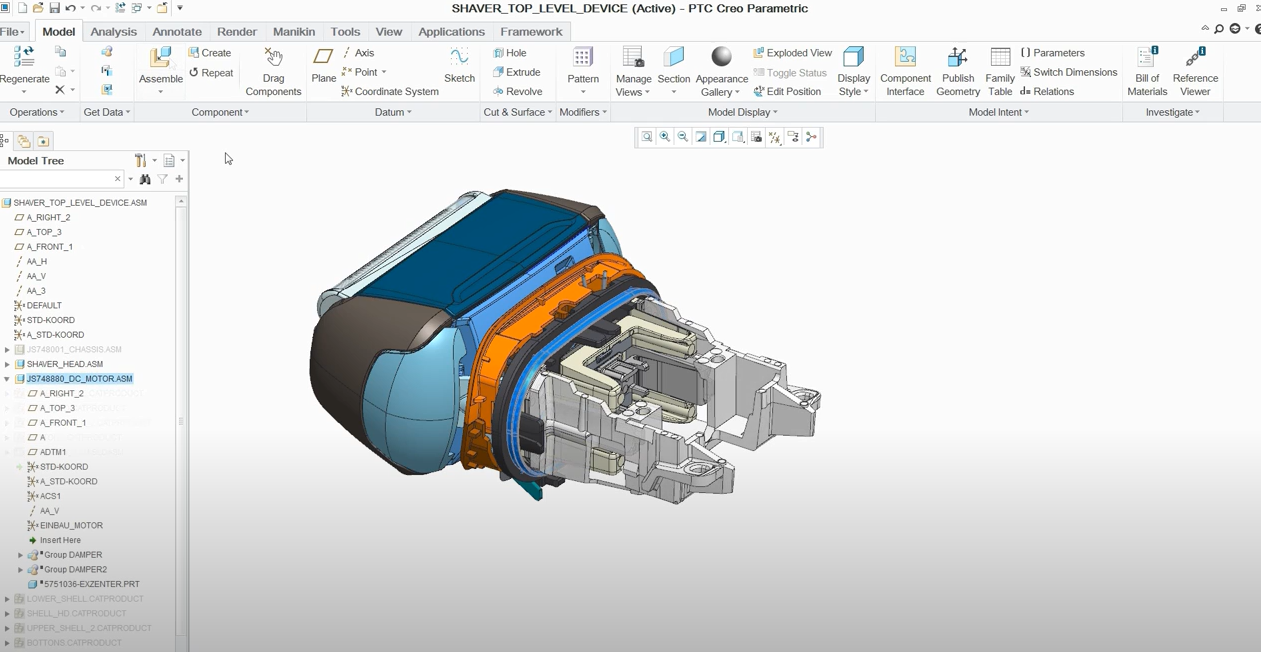The width and height of the screenshot is (1261, 652).
Task: Switch to the Analysis ribbon tab
Action: 113,32
